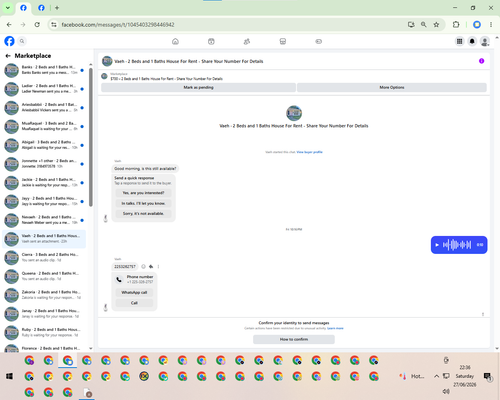The width and height of the screenshot is (500, 400).
Task: Open View buyer profile link
Action: click(x=310, y=152)
